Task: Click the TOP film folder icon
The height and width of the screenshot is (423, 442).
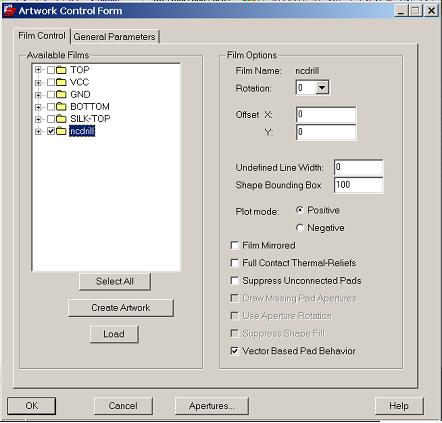Action: (x=61, y=70)
